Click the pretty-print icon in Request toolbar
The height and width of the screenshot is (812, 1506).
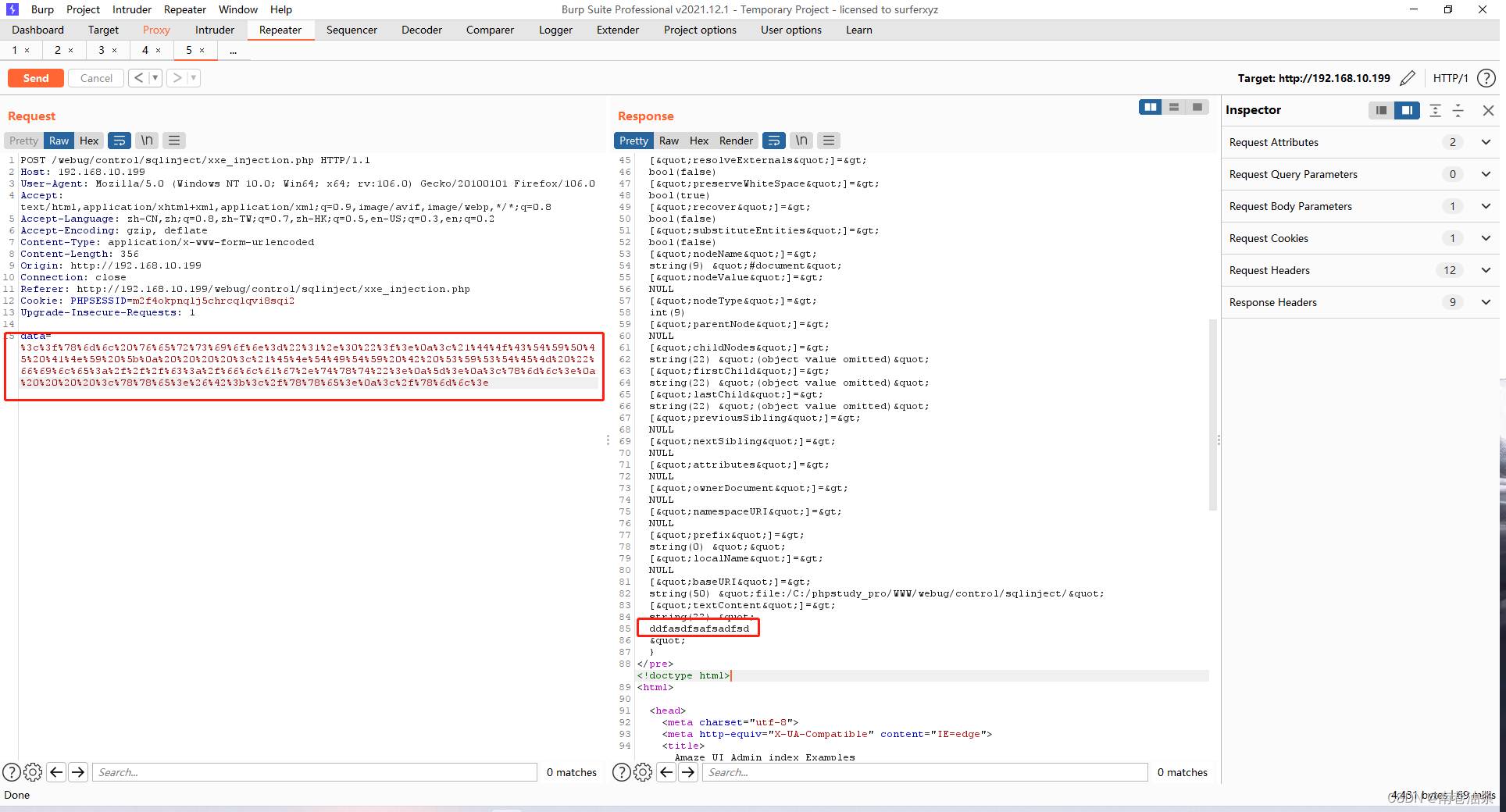119,141
